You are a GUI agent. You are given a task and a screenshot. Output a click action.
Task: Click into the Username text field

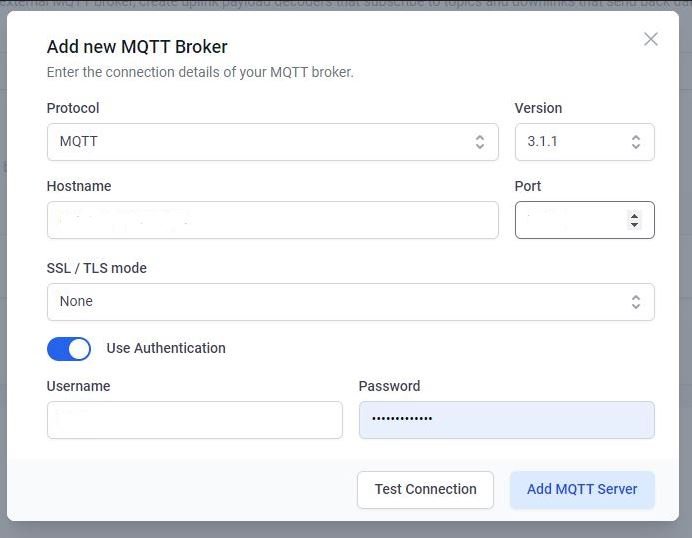click(x=194, y=420)
